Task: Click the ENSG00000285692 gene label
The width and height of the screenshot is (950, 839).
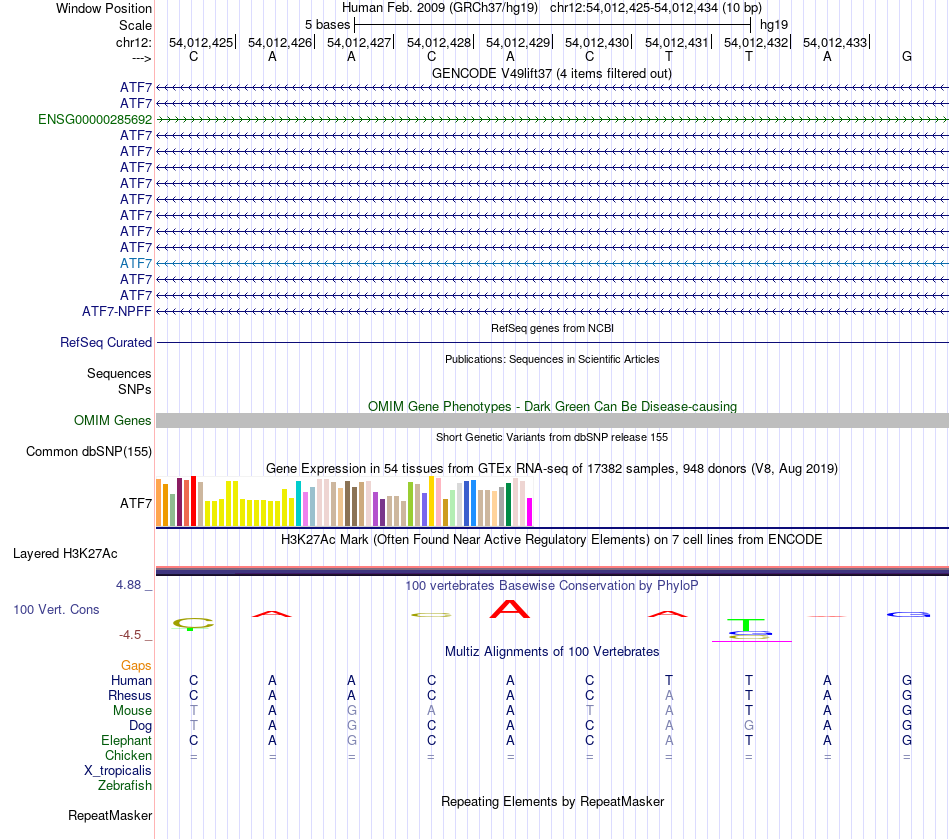Action: pos(95,119)
